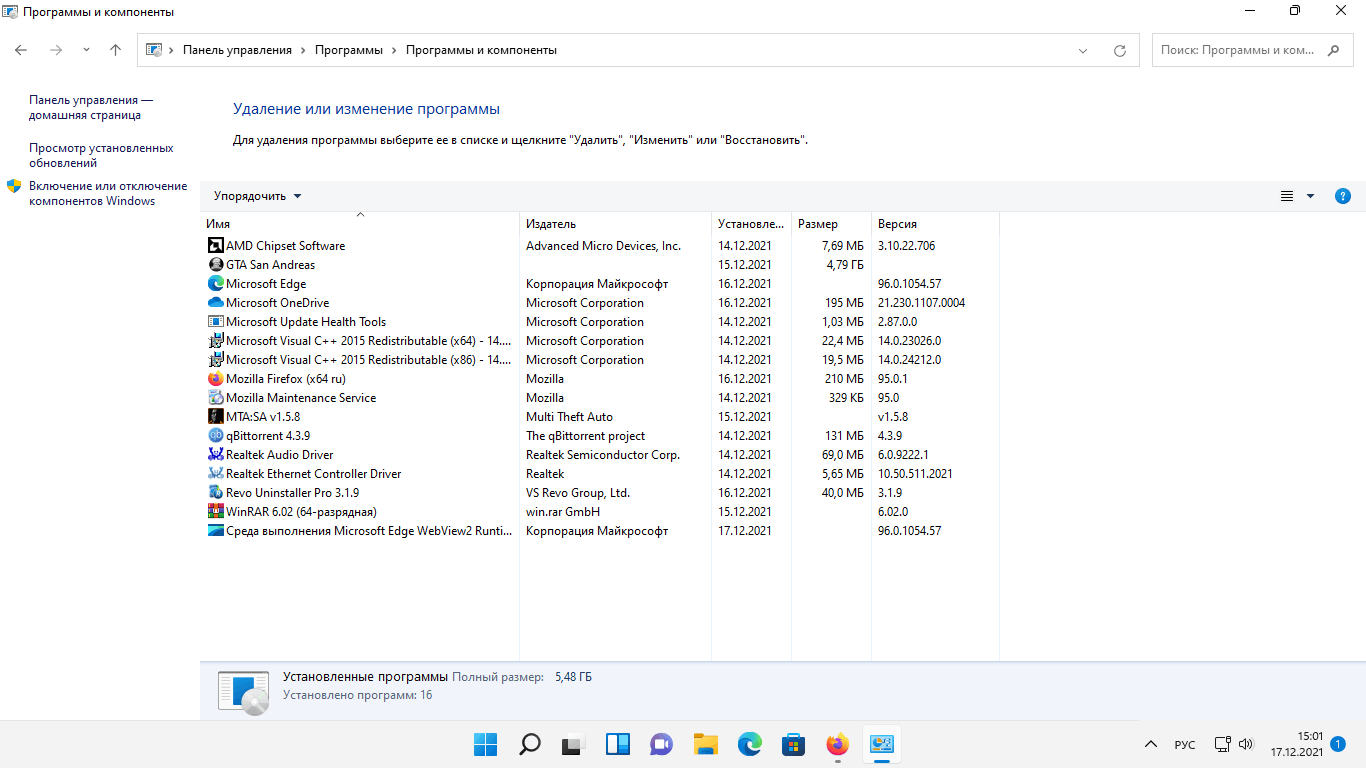
Task: Click the Realtek Ethernet Controller Driver icon
Action: 215,473
